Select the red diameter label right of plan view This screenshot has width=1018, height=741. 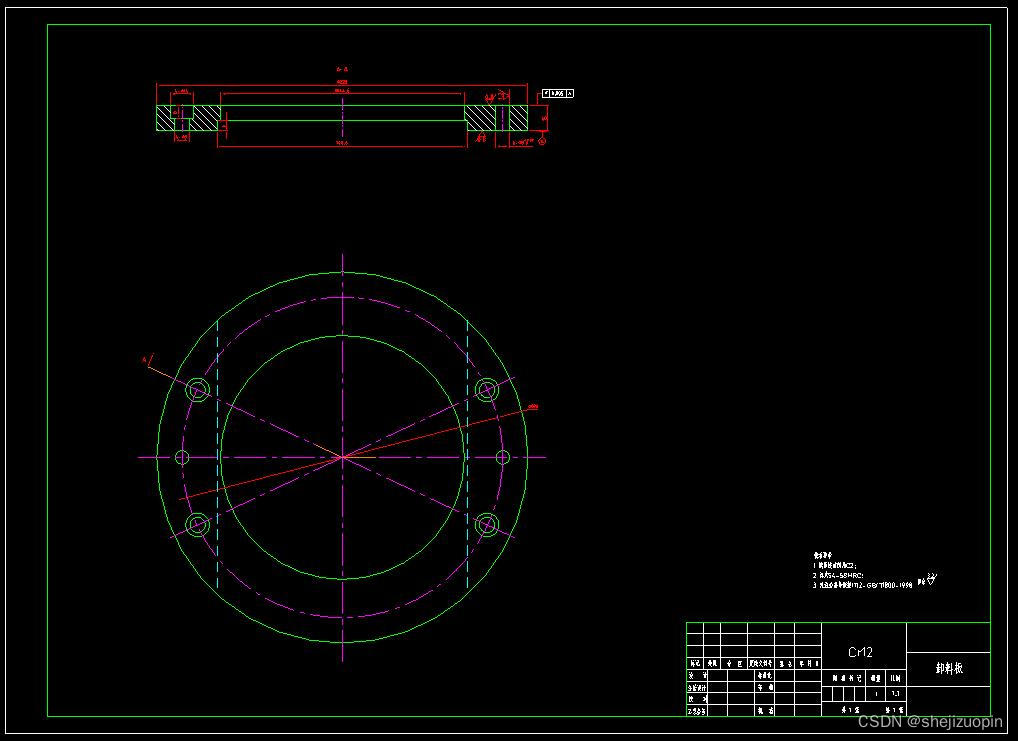(533, 407)
